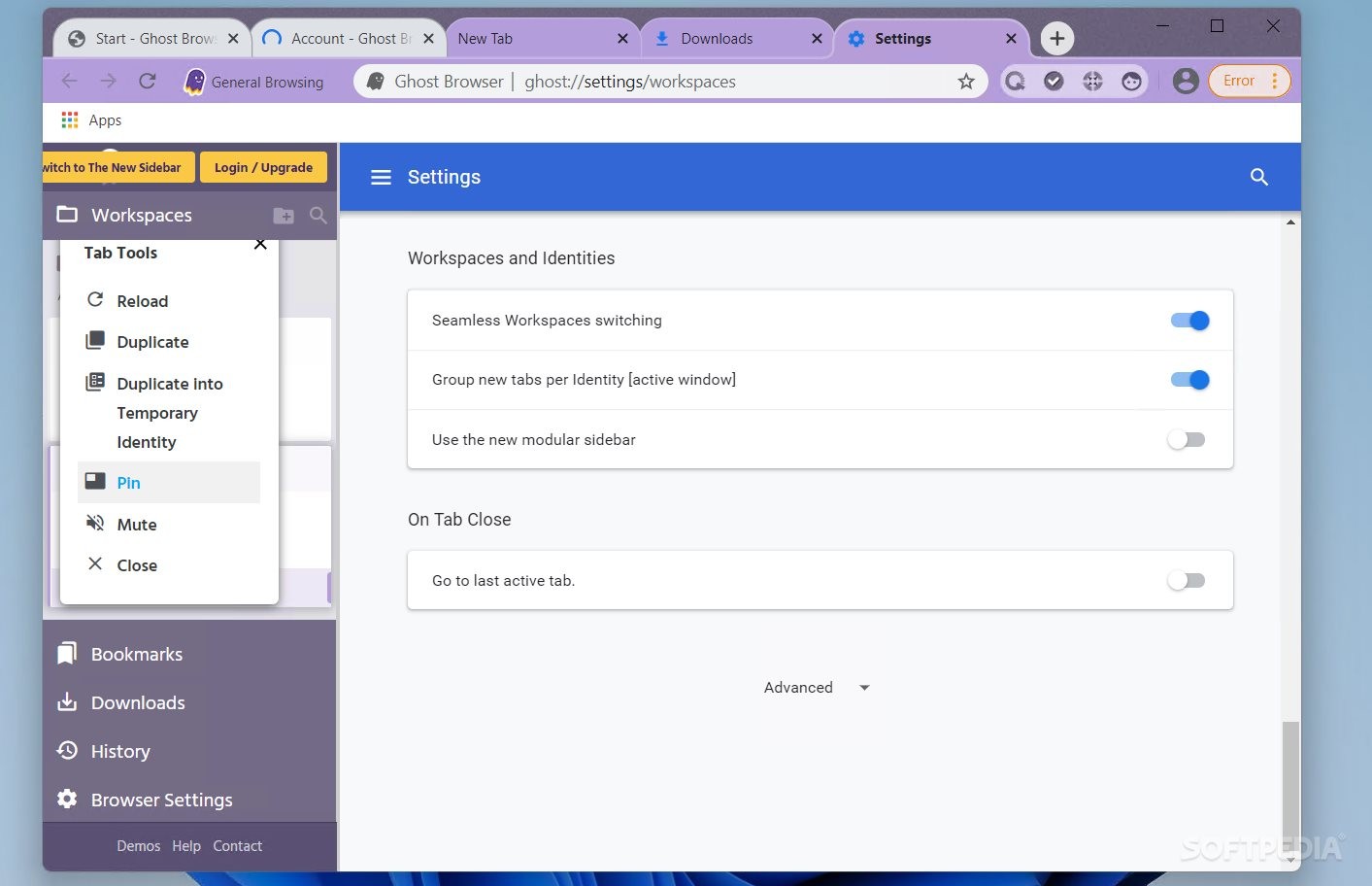Click the ghost face extension icon
The image size is (1372, 886).
pos(1131,82)
